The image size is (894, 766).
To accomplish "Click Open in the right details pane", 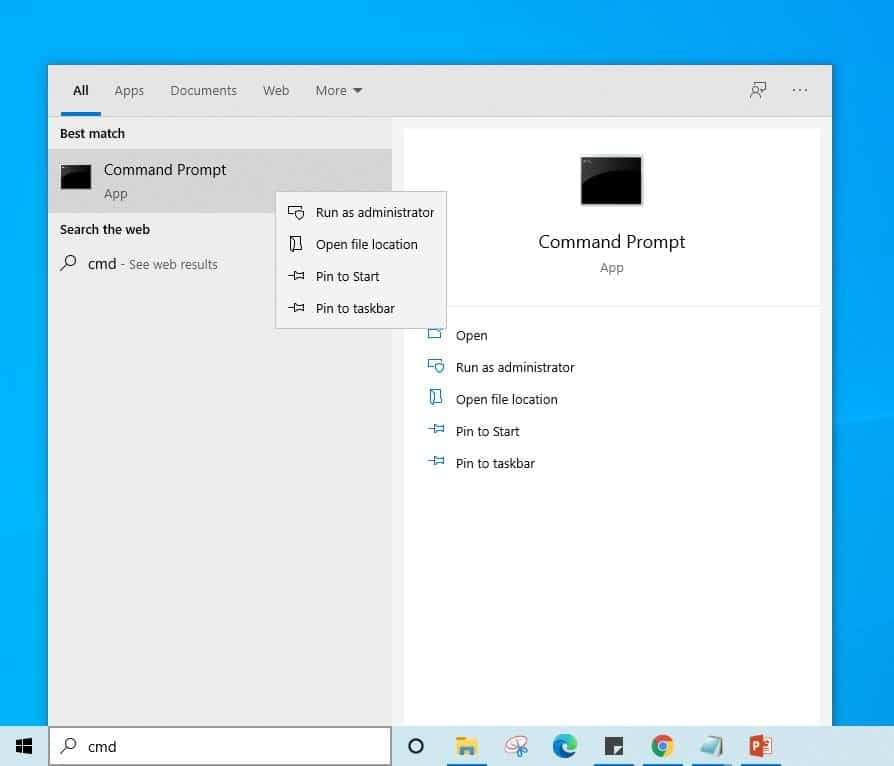I will tap(471, 335).
